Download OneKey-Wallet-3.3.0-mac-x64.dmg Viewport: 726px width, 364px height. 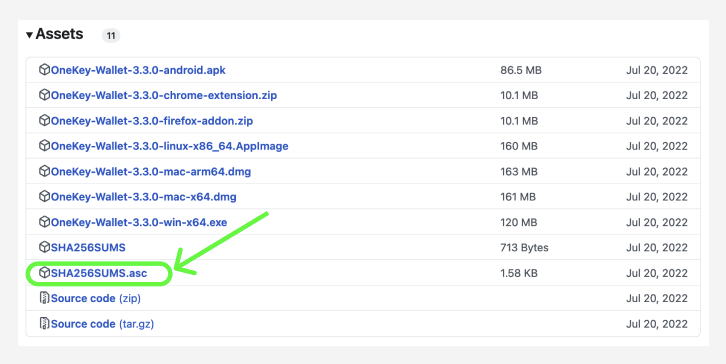(144, 197)
